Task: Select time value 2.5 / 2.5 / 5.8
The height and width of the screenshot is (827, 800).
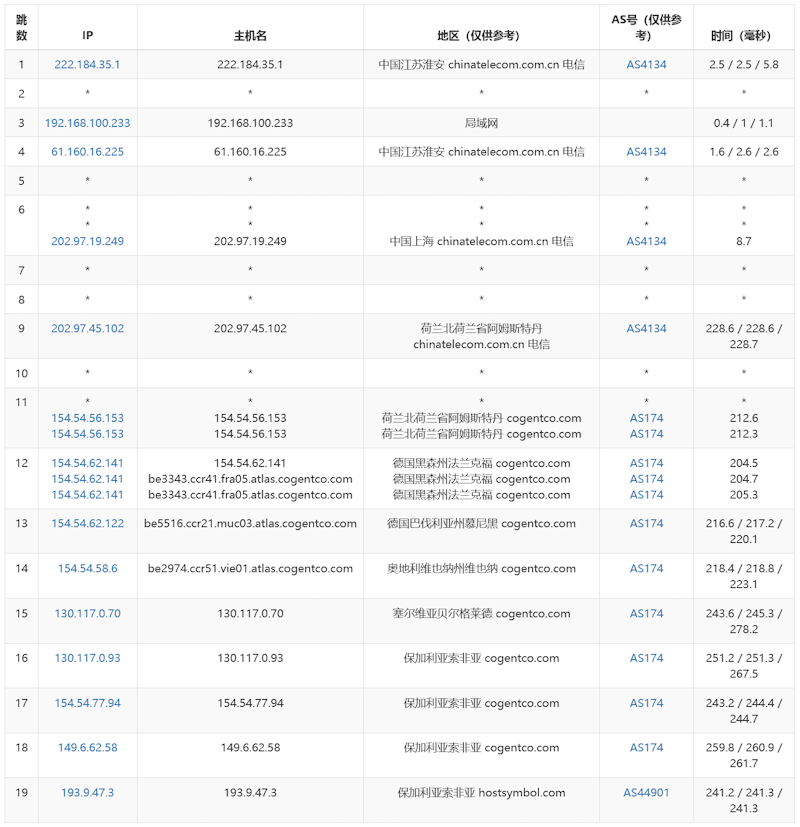Action: [744, 65]
